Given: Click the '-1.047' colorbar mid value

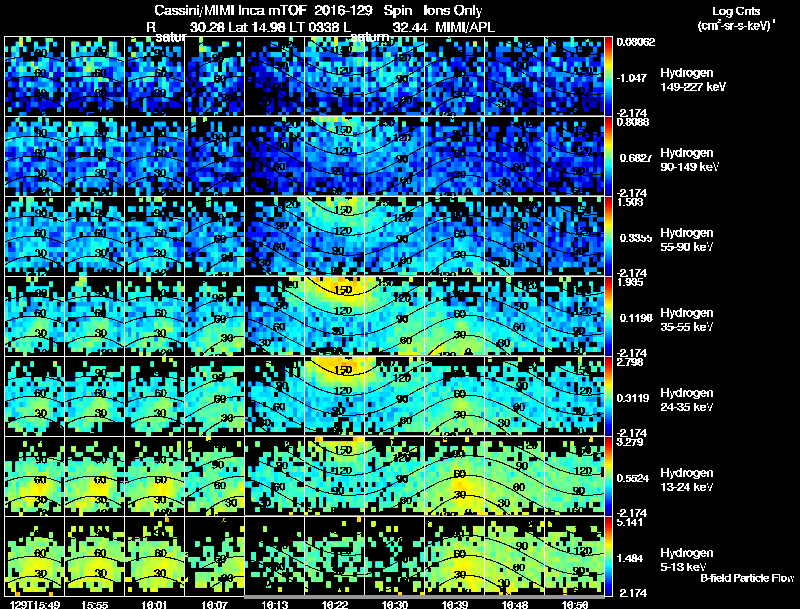Looking at the screenshot, I should pos(632,78).
